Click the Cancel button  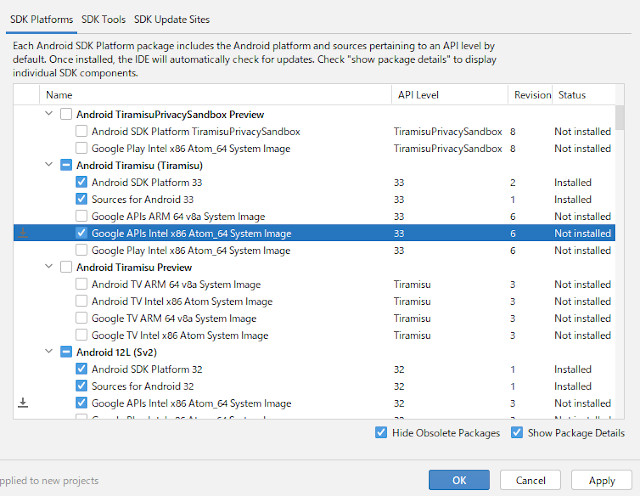530,480
